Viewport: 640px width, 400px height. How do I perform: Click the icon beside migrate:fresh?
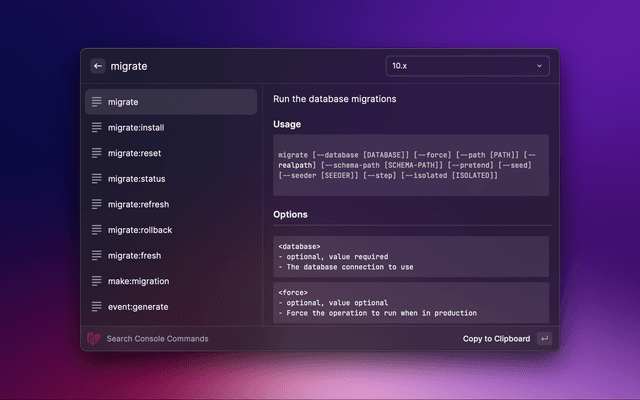(x=97, y=255)
